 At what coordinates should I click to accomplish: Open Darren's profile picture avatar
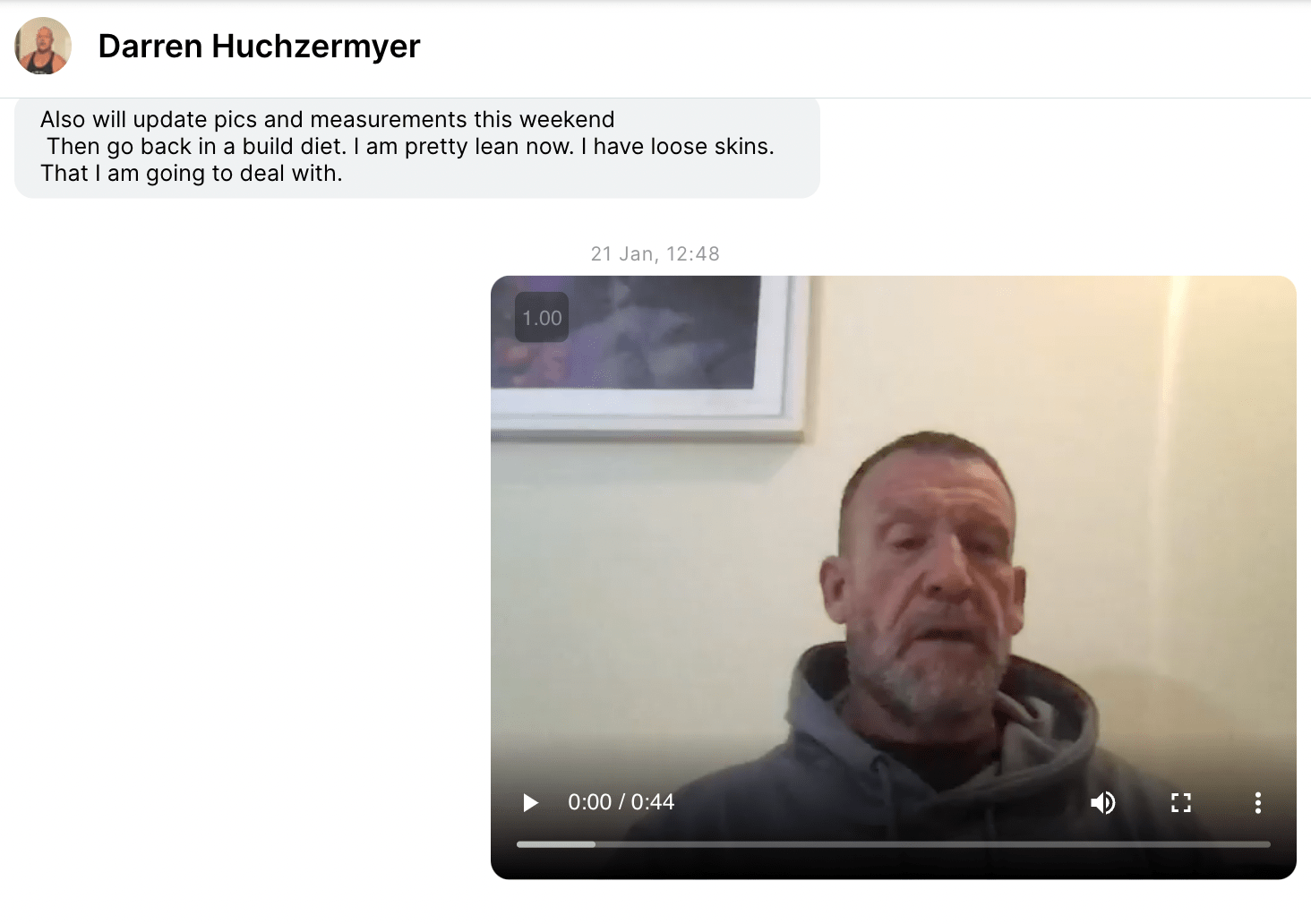(x=43, y=46)
